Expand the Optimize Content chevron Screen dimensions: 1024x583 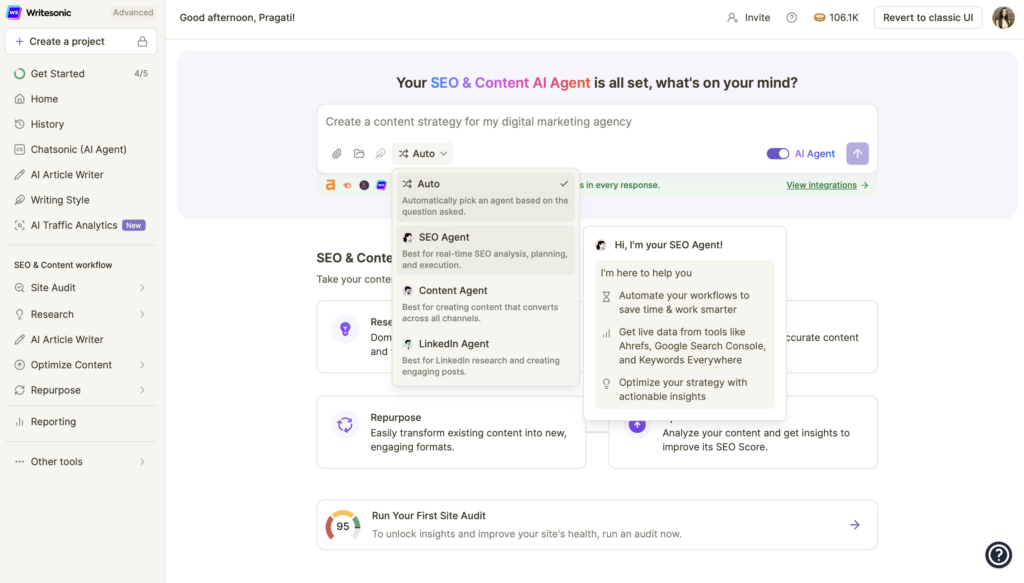142,365
